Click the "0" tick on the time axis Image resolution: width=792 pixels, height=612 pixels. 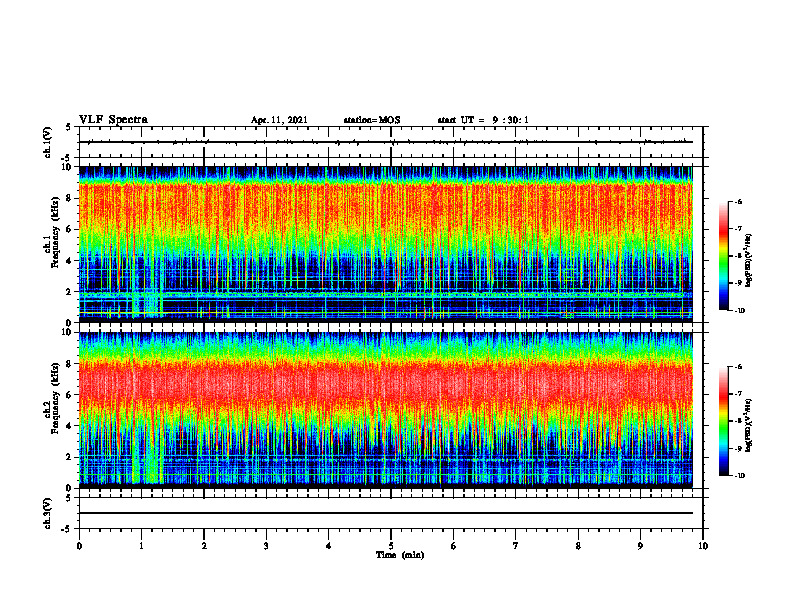(x=79, y=546)
